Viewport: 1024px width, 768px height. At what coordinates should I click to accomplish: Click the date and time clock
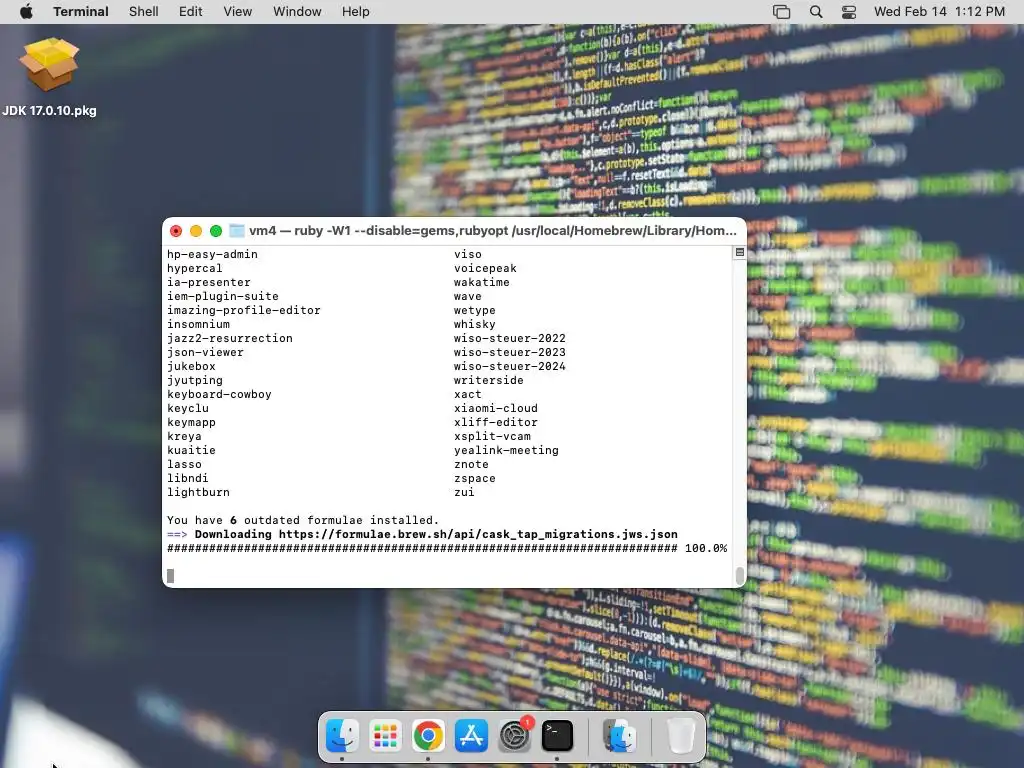point(939,12)
